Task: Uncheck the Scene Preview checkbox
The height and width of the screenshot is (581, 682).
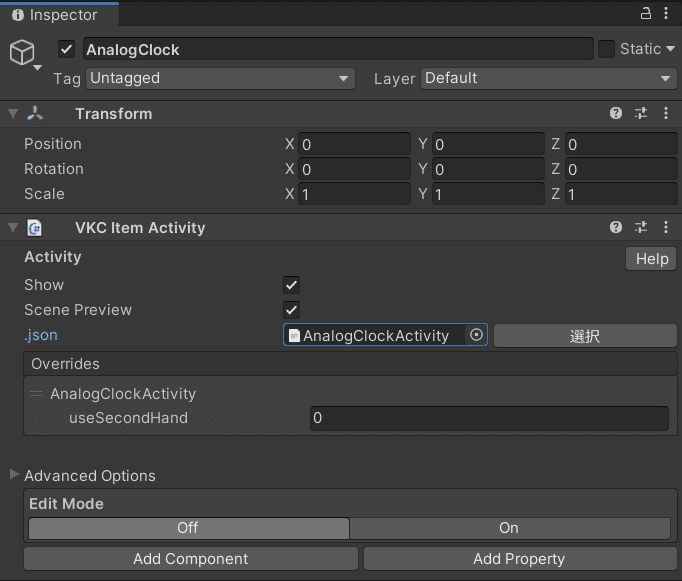Action: [292, 310]
